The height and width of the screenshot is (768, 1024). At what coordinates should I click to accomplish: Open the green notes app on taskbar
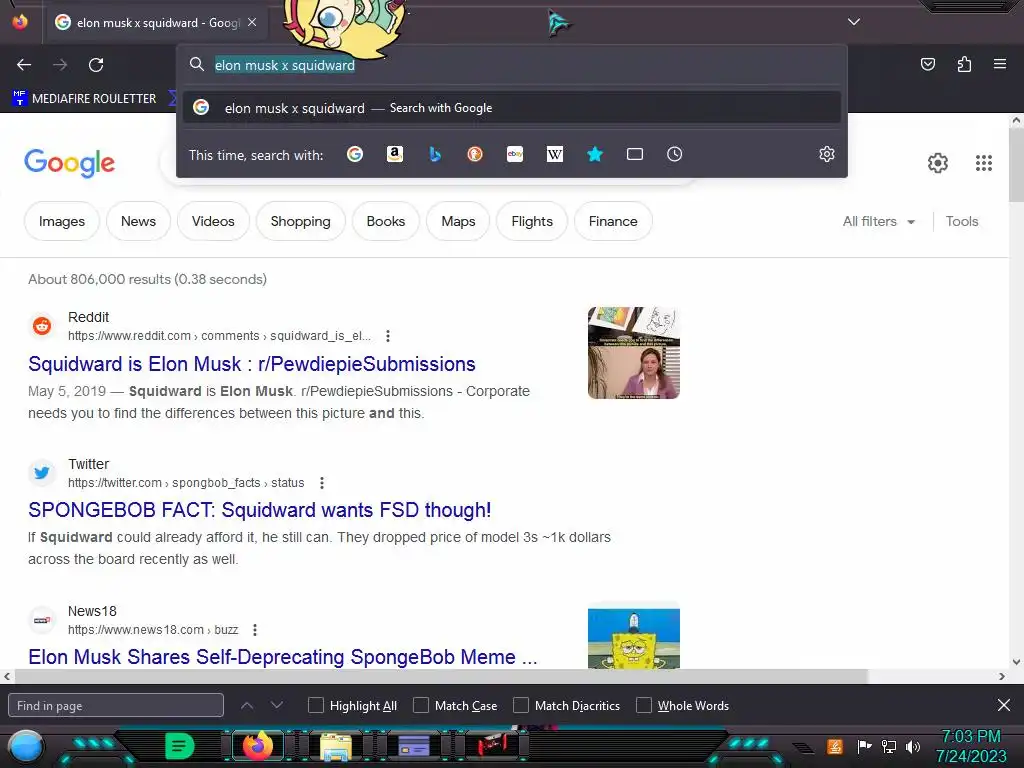pos(180,746)
